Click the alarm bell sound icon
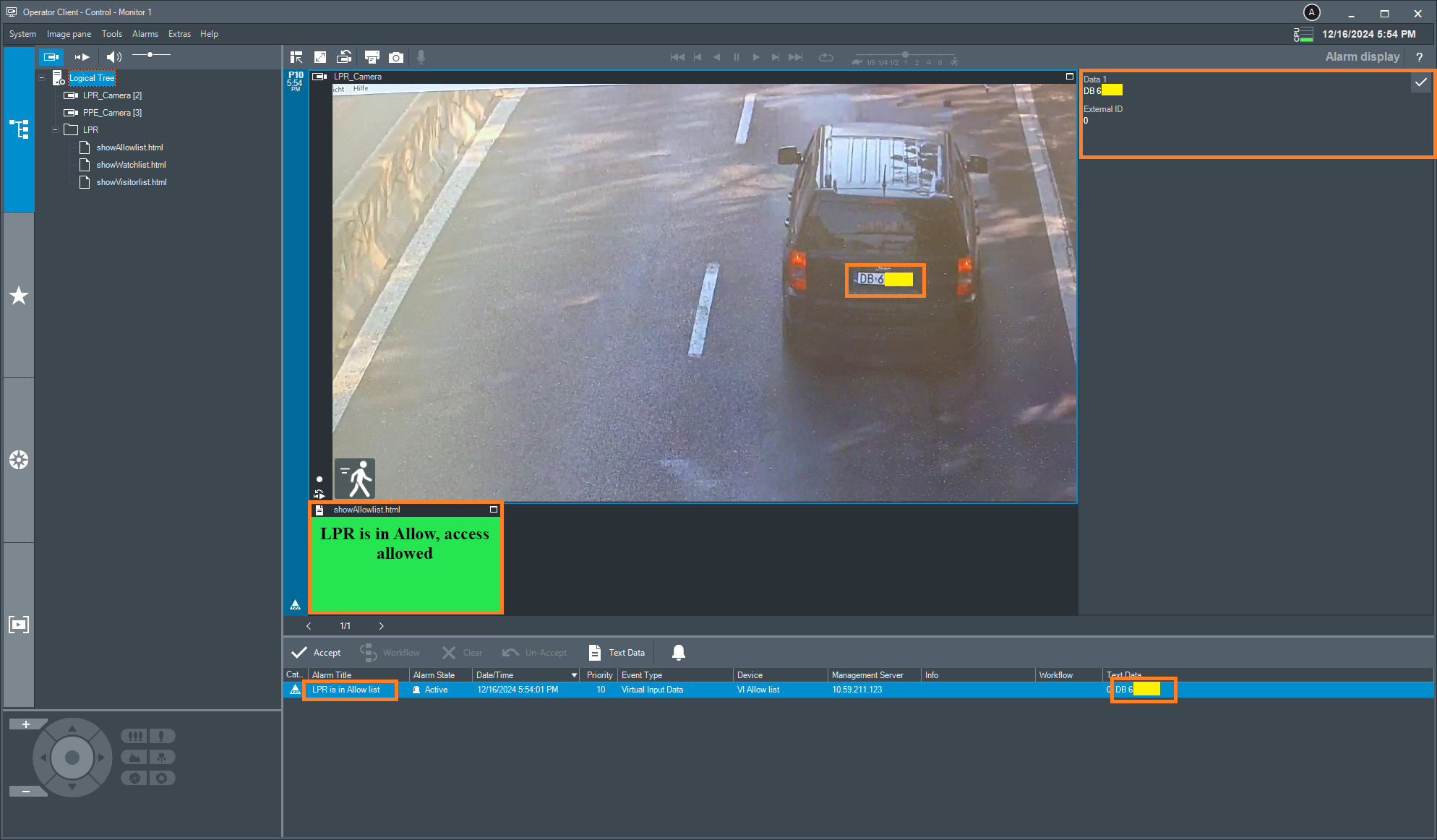The image size is (1437, 840). click(678, 652)
